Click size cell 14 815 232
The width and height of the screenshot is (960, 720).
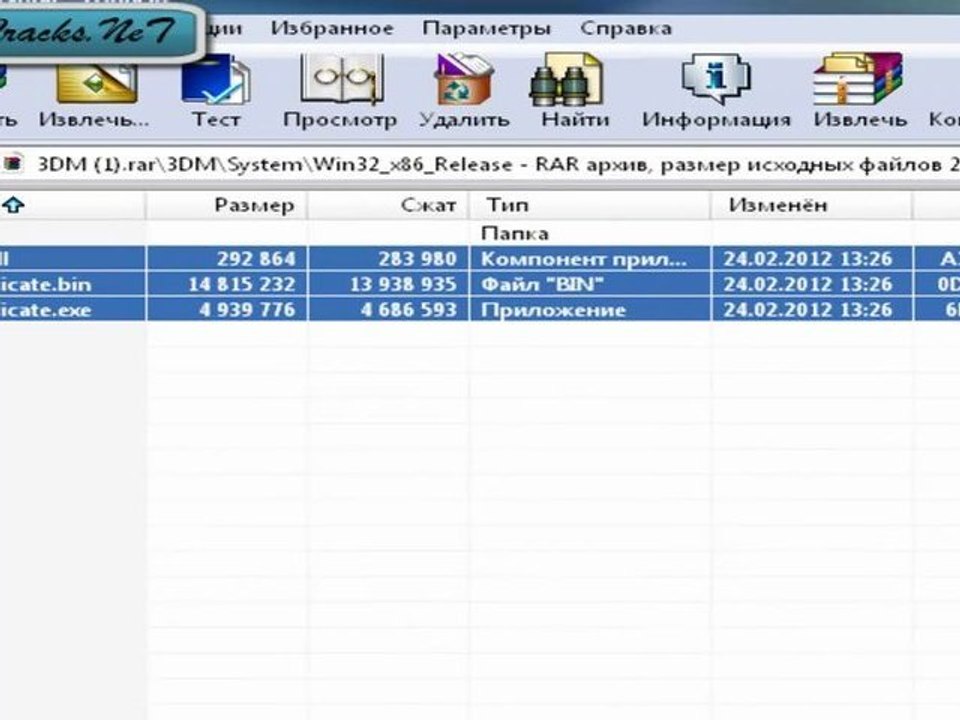coord(242,284)
